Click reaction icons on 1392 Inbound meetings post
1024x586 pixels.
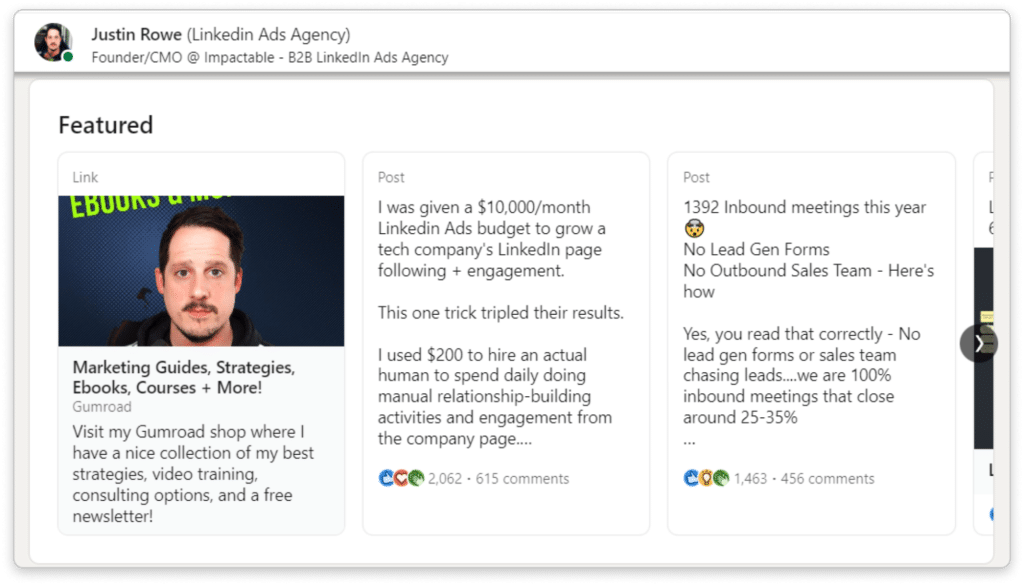[707, 478]
